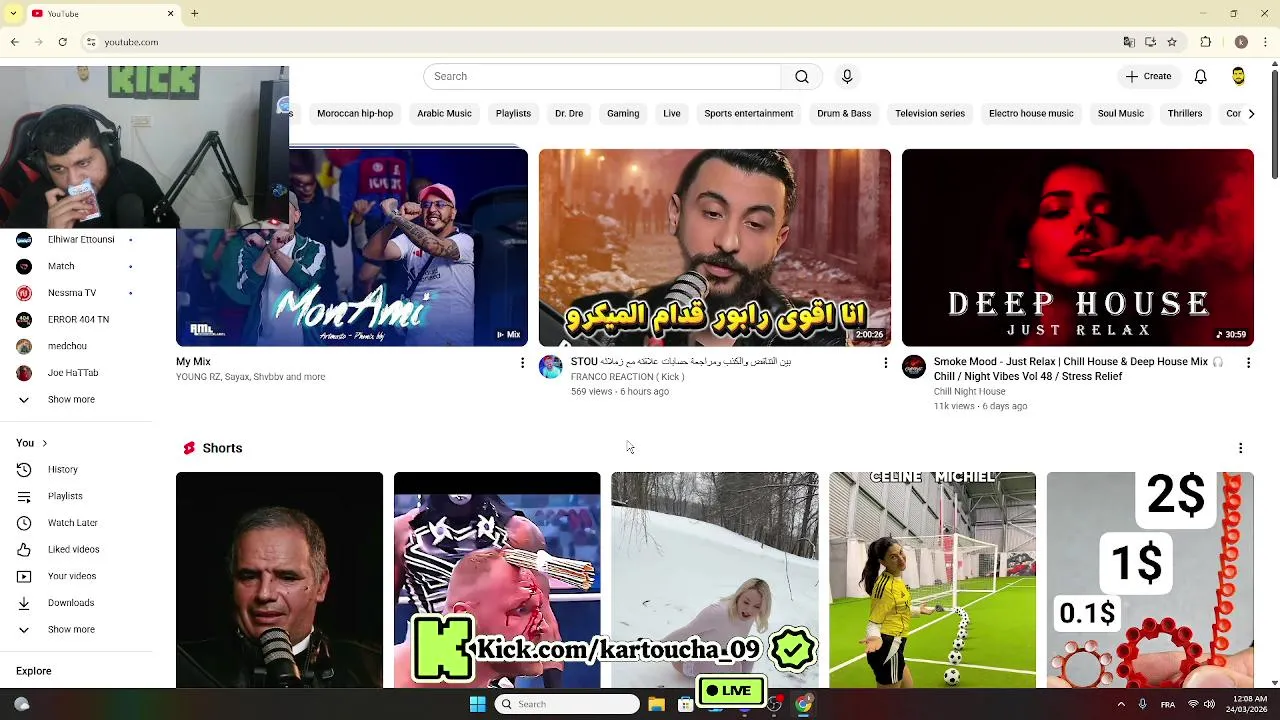Select the Dr. Dre chip
This screenshot has width=1280, height=720.
[569, 114]
